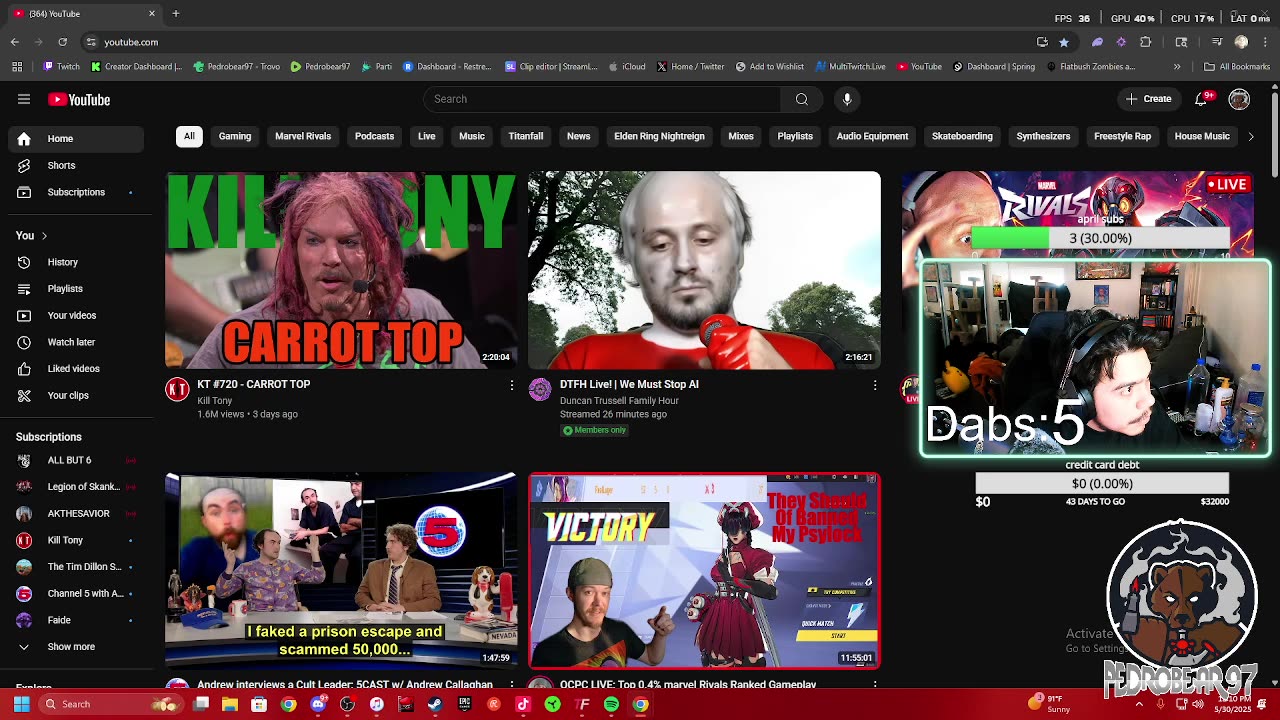Screen dimensions: 1280x720
Task: Open the Chrome apps grid icon
Action: 17,67
